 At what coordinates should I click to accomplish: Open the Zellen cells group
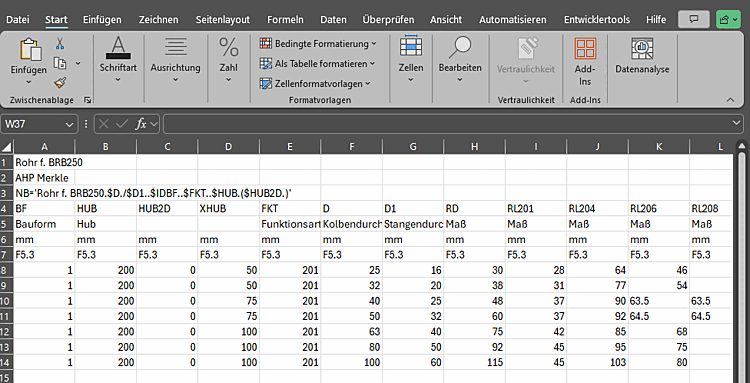pyautogui.click(x=411, y=59)
